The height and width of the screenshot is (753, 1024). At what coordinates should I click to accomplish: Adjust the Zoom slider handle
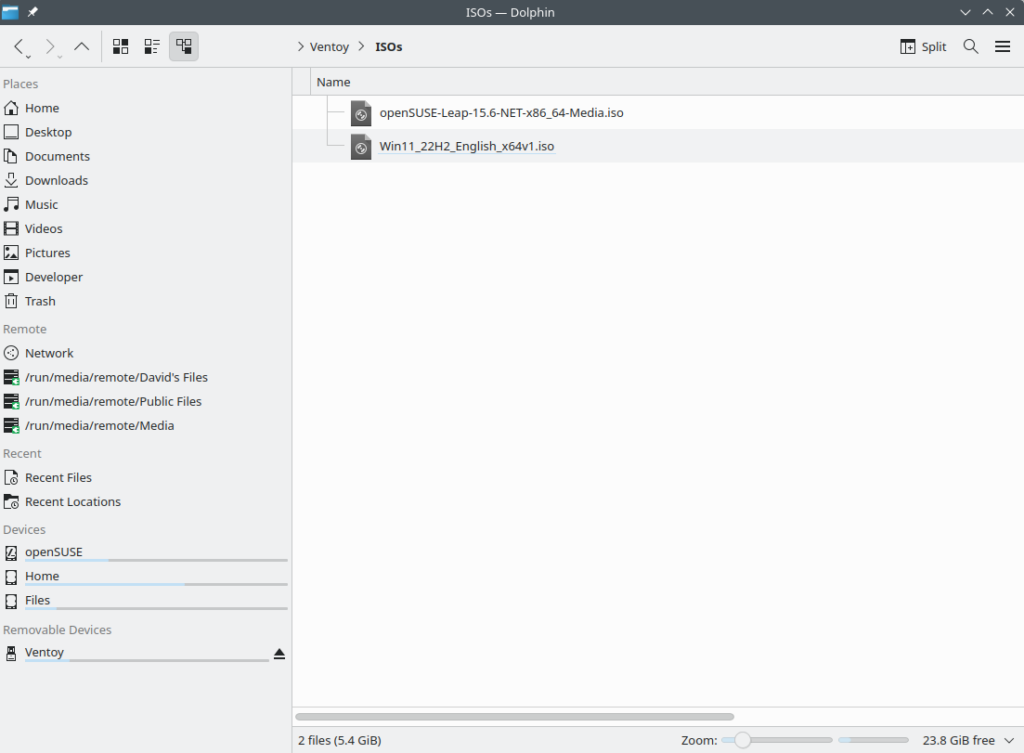[x=742, y=740]
